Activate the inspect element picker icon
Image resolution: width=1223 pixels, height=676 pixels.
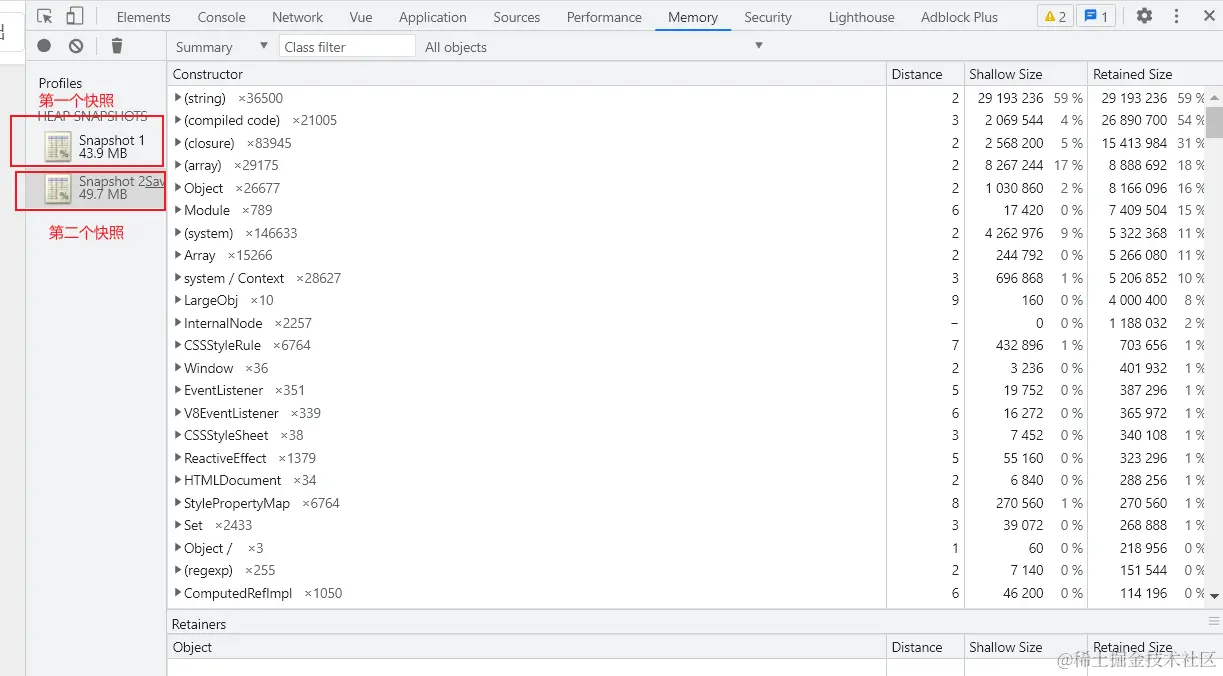coord(44,16)
